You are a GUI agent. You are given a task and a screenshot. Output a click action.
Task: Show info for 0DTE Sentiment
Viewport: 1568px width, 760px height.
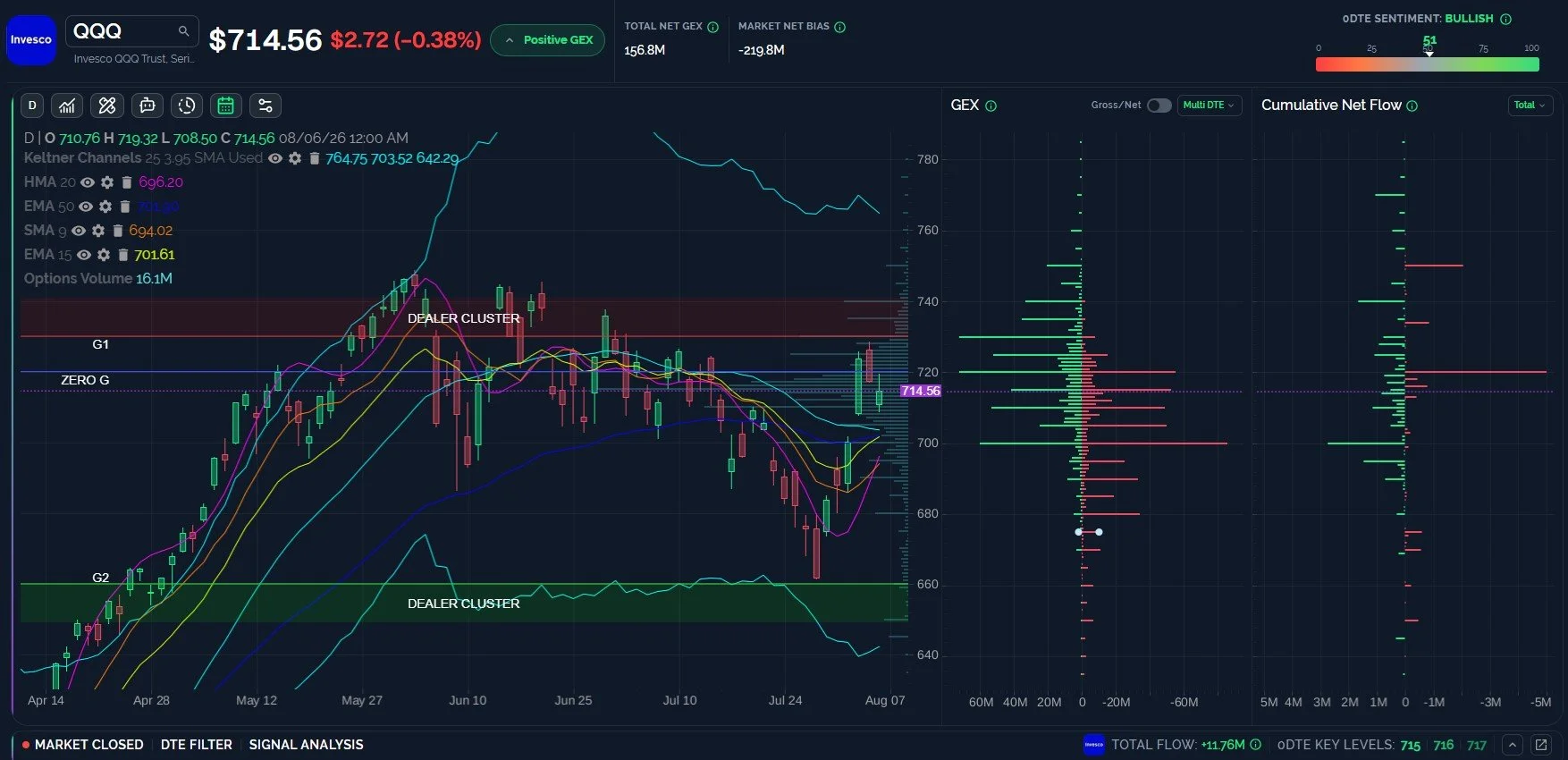coord(1506,19)
